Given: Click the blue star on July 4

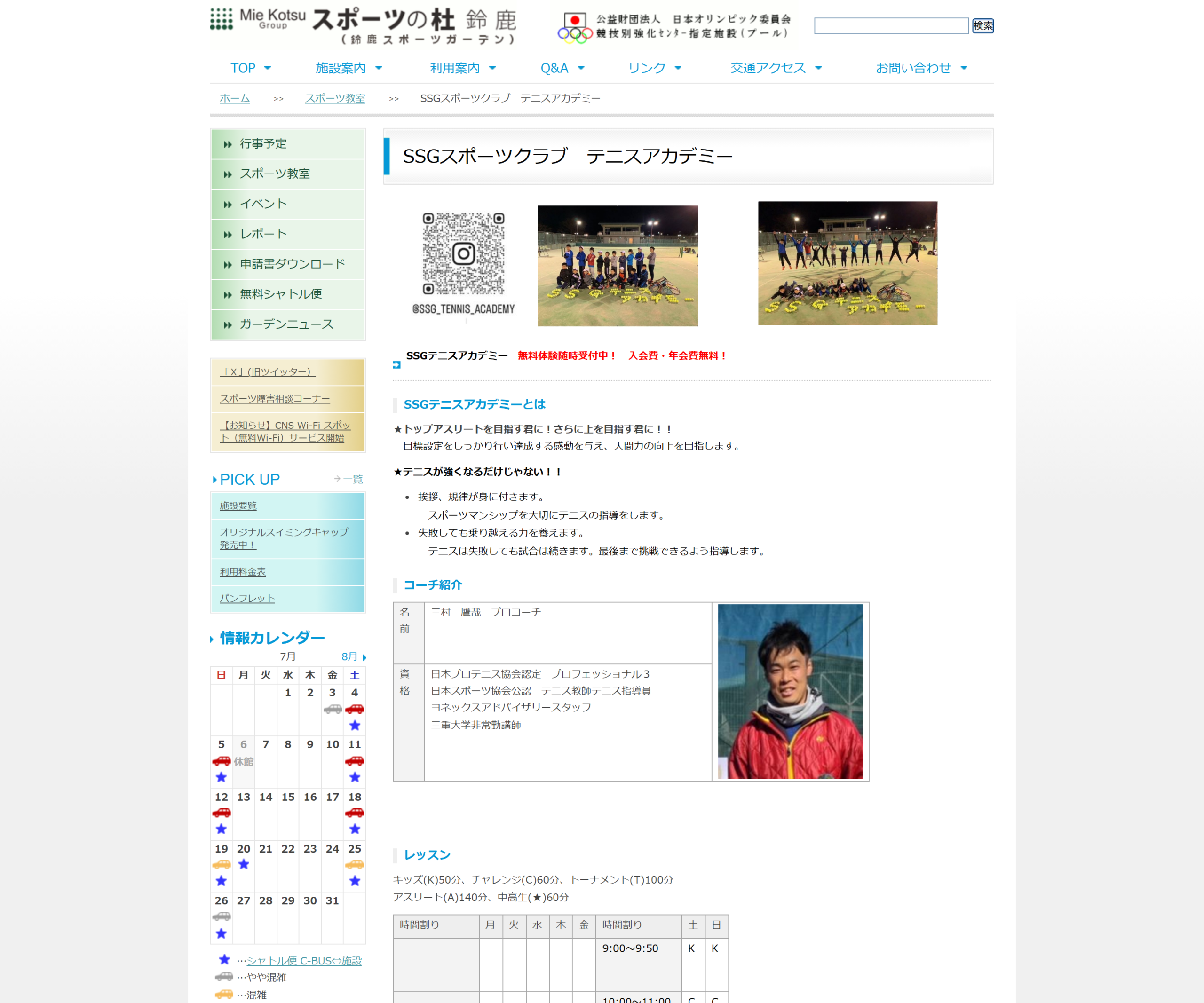Looking at the screenshot, I should [355, 726].
